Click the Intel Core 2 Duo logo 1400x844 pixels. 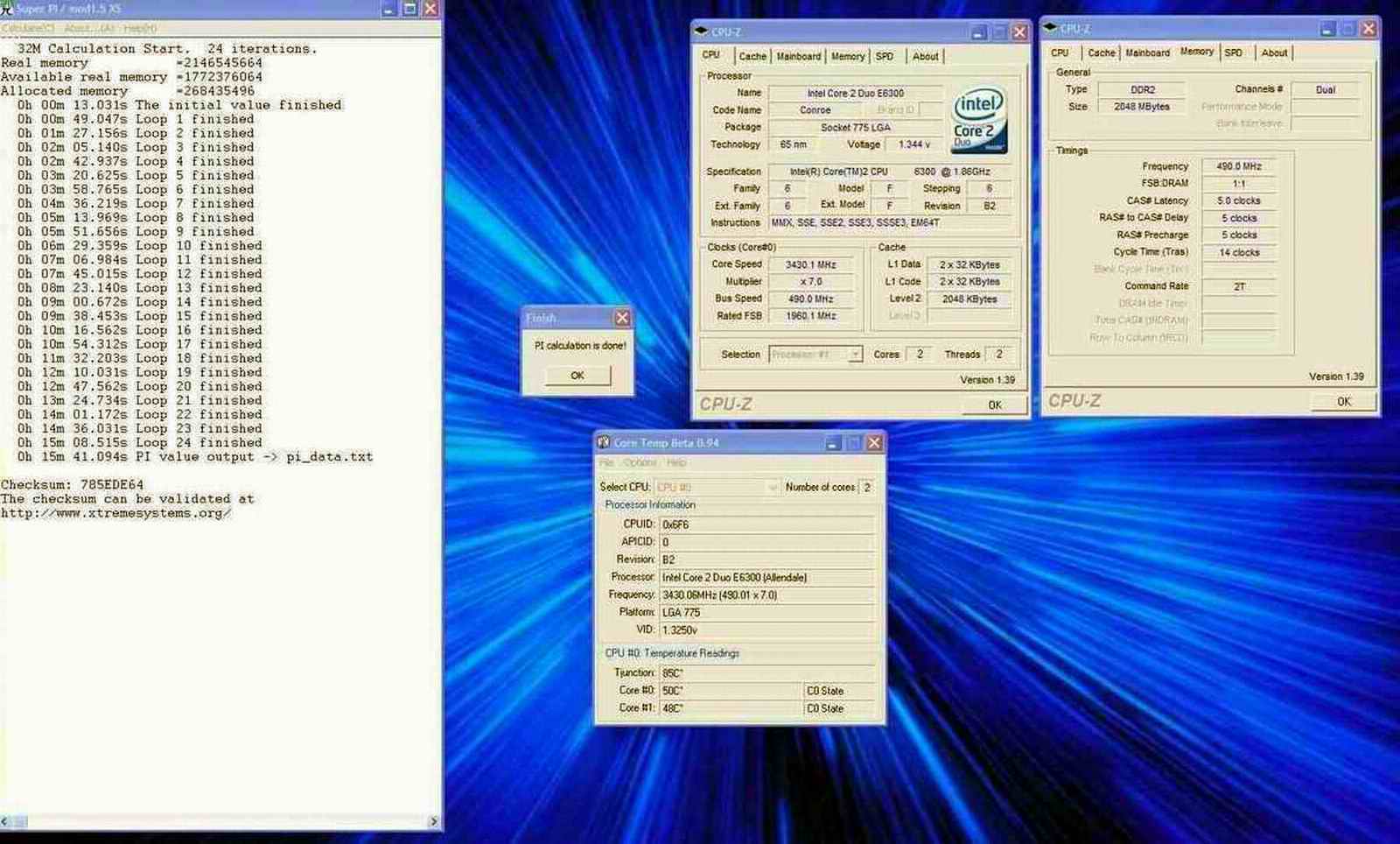click(x=979, y=120)
